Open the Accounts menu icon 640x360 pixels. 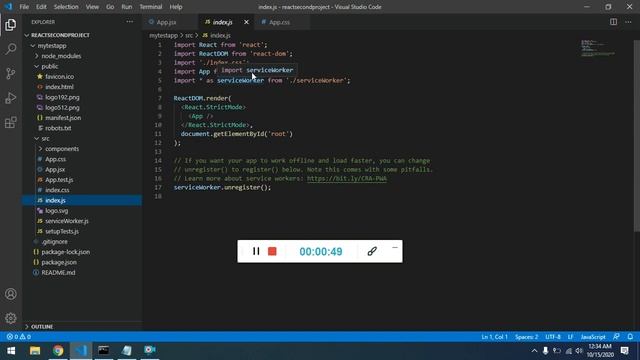tap(11, 294)
